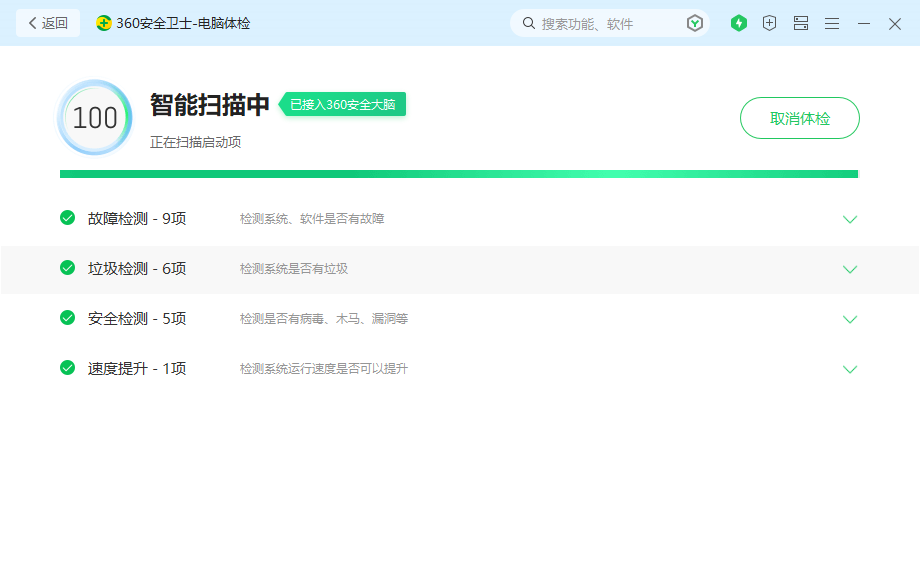Click the 正在扫描启动项 status text

[x=195, y=142]
